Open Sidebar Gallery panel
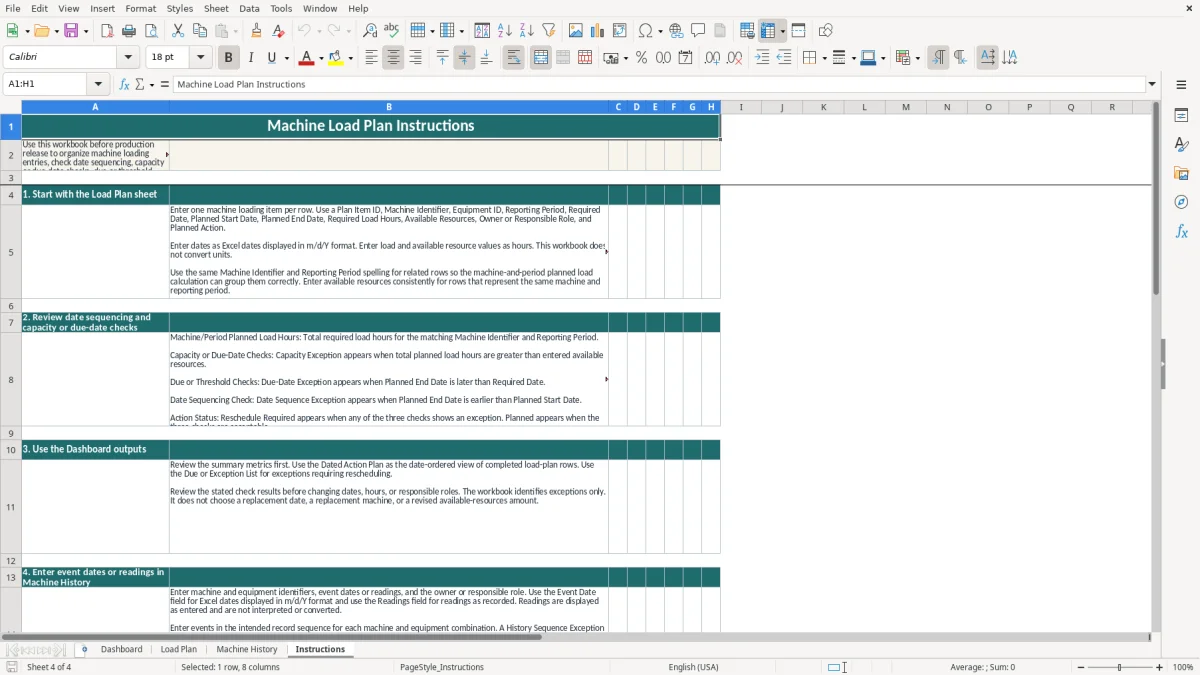 1181,174
